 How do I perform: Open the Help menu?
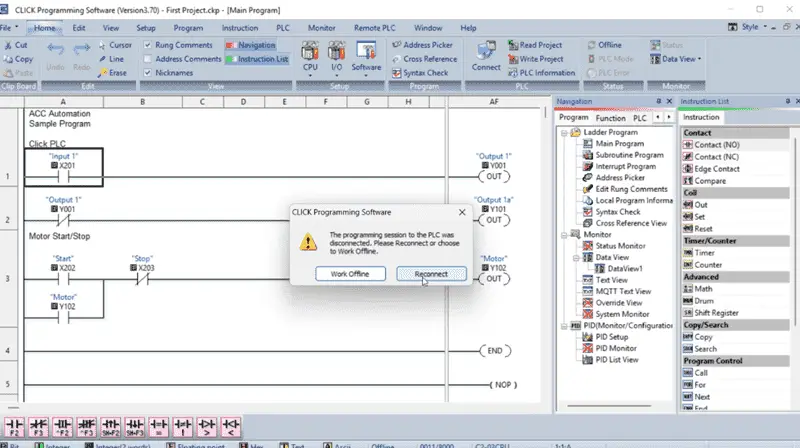tap(468, 28)
